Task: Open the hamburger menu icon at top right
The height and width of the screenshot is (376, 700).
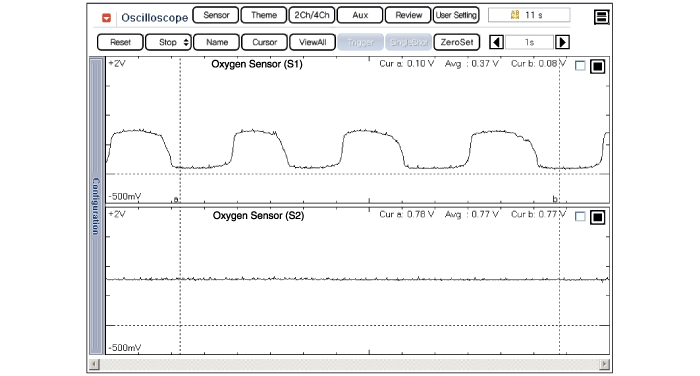Action: tap(601, 17)
